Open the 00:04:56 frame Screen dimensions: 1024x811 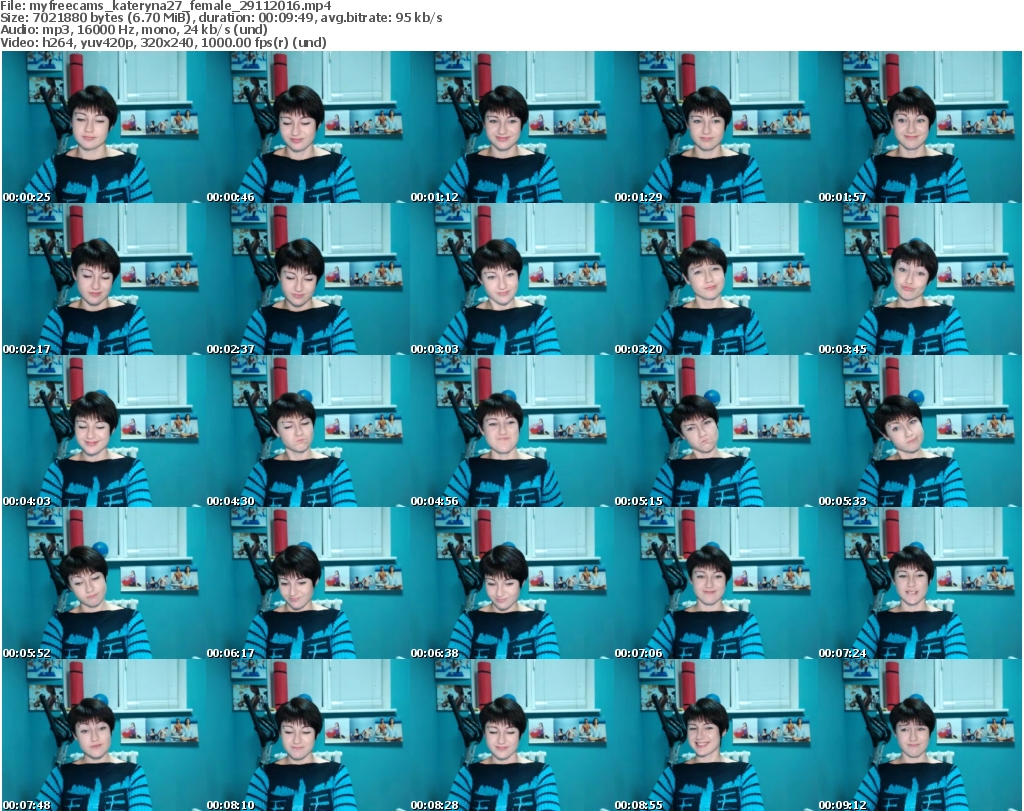(x=511, y=431)
